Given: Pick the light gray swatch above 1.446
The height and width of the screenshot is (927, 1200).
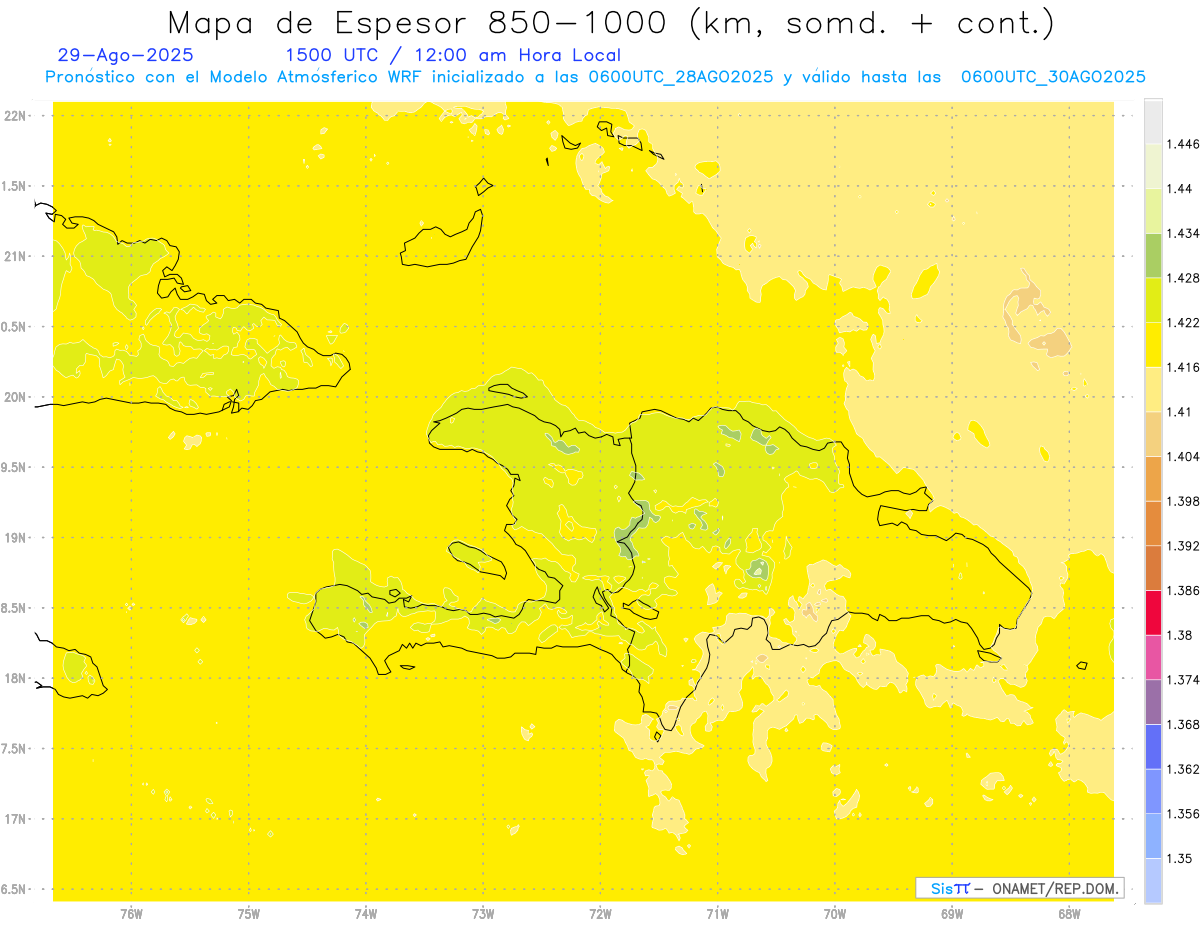Looking at the screenshot, I should coord(1153,122).
